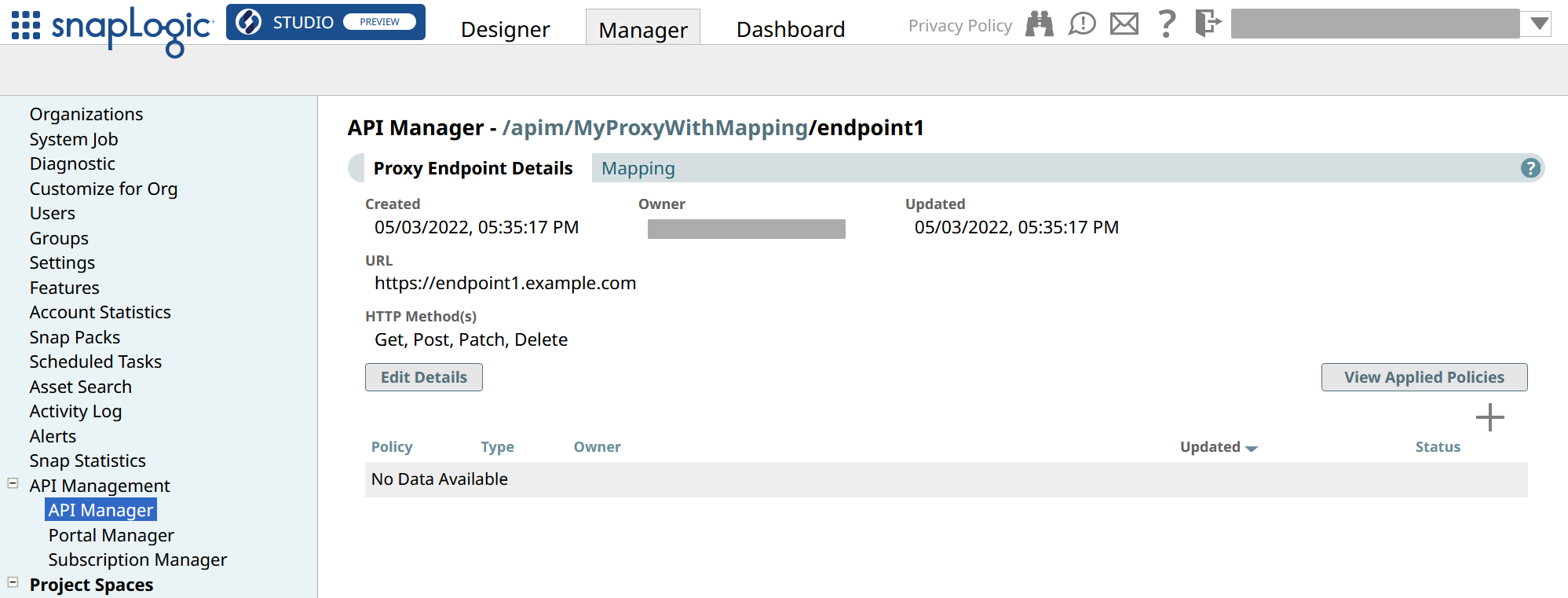Open Users in sidebar
The height and width of the screenshot is (598, 1568).
tap(53, 213)
